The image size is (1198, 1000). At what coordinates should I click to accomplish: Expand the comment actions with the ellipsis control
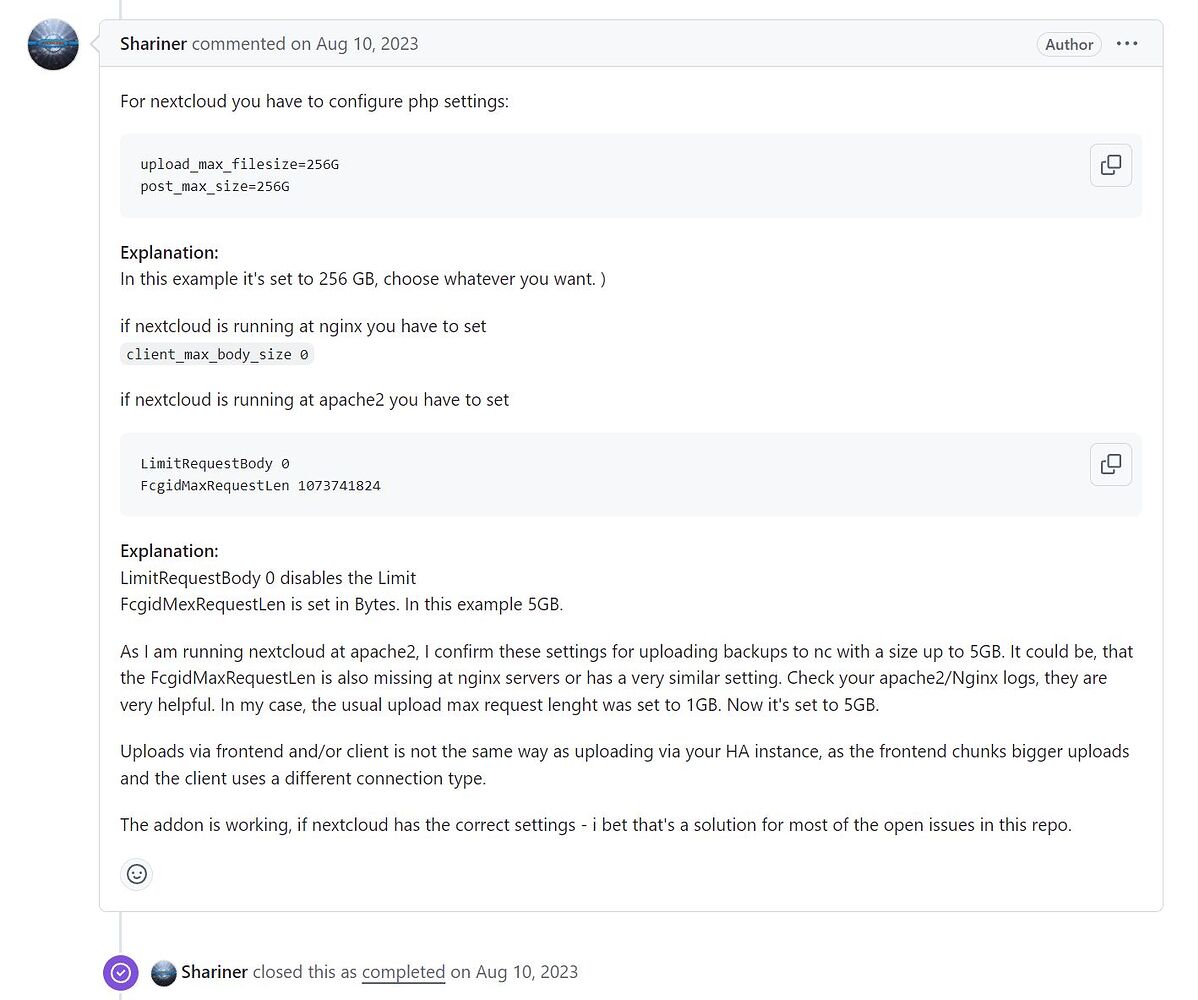[1127, 43]
